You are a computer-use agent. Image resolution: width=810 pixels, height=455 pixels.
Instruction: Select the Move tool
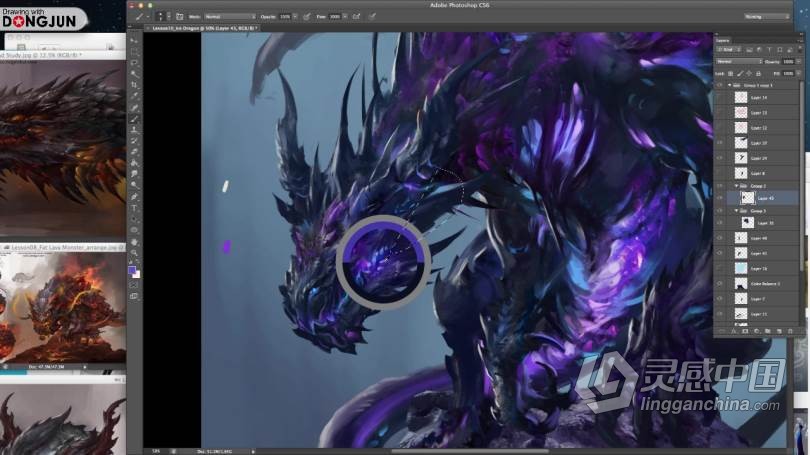(134, 40)
